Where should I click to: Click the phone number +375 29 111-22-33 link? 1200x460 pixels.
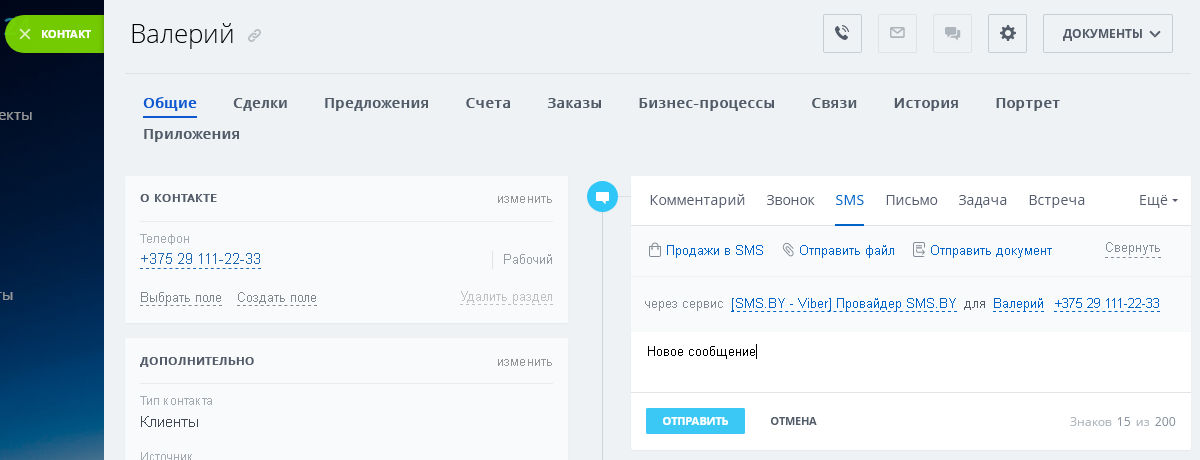click(x=200, y=259)
